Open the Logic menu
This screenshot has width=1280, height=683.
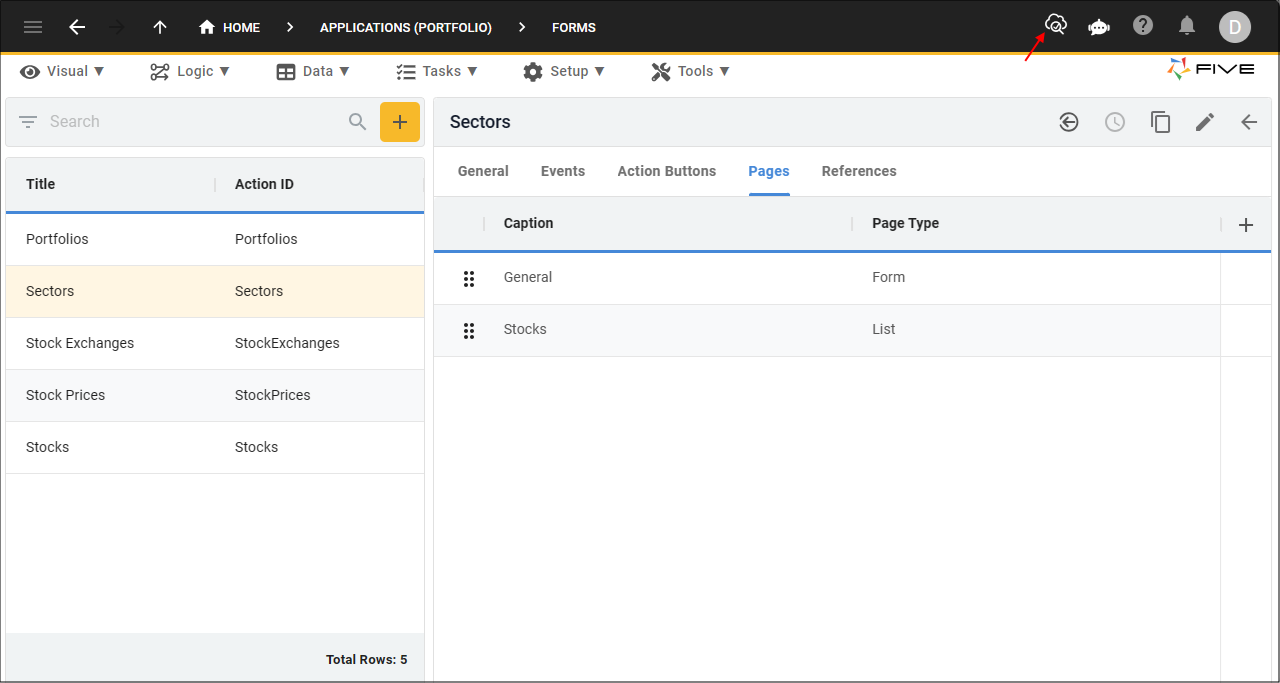(190, 71)
